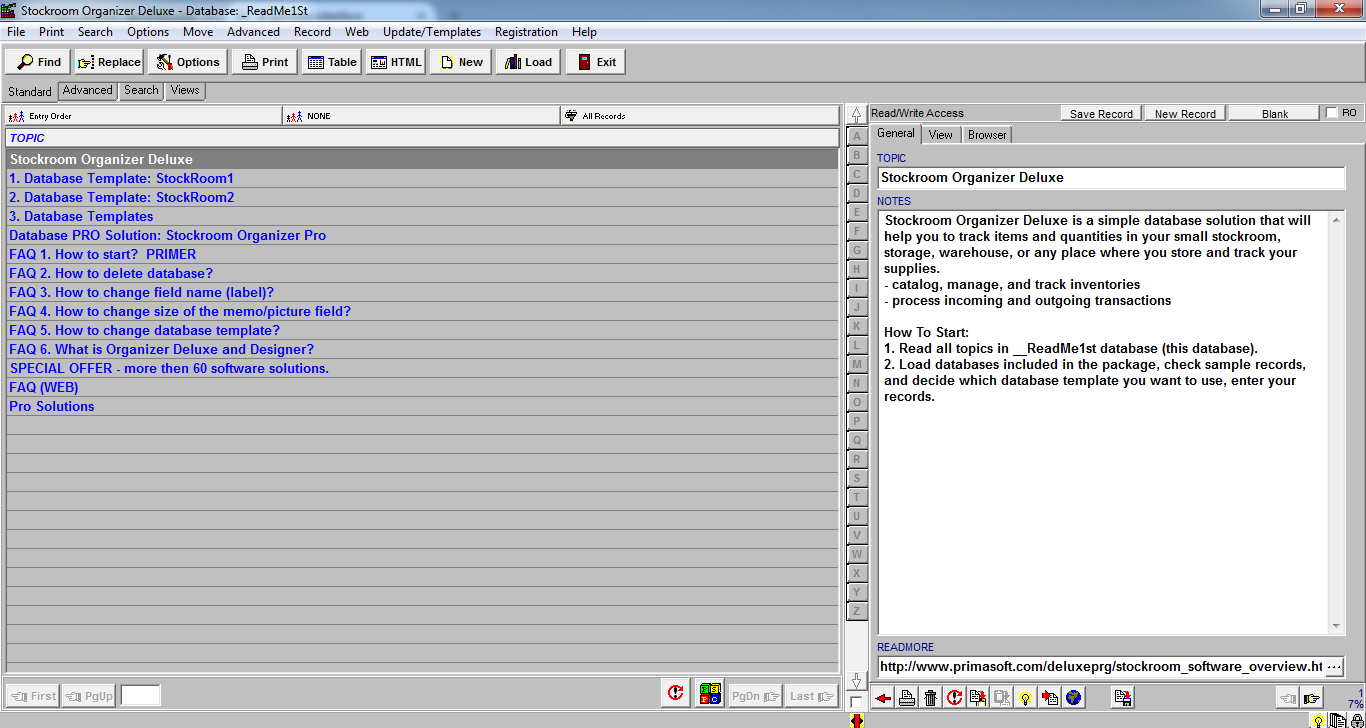The image size is (1366, 728).
Task: Switch to the Views toolbar tab
Action: [x=185, y=90]
